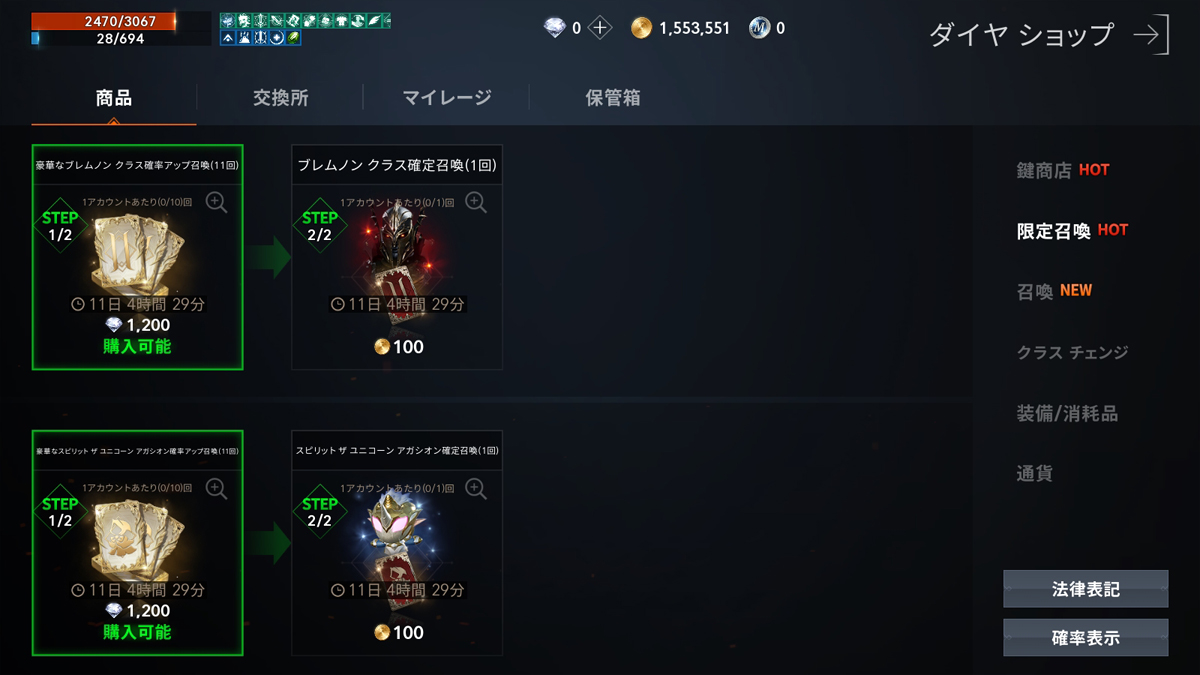Image resolution: width=1200 pixels, height=675 pixels.
Task: Open the 装備/消耗品 category
Action: coord(1067,413)
